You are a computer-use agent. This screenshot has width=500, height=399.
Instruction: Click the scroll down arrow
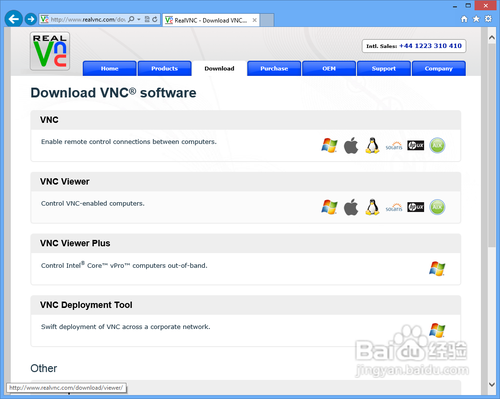pyautogui.click(x=492, y=384)
